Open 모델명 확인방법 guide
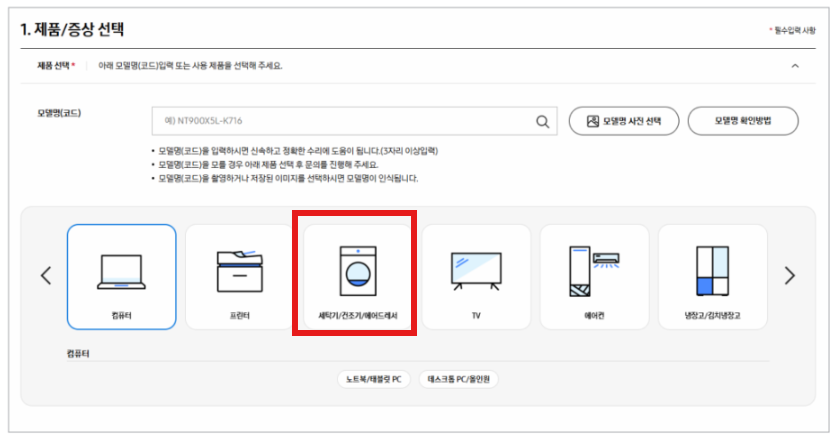This screenshot has width=834, height=435. click(743, 121)
